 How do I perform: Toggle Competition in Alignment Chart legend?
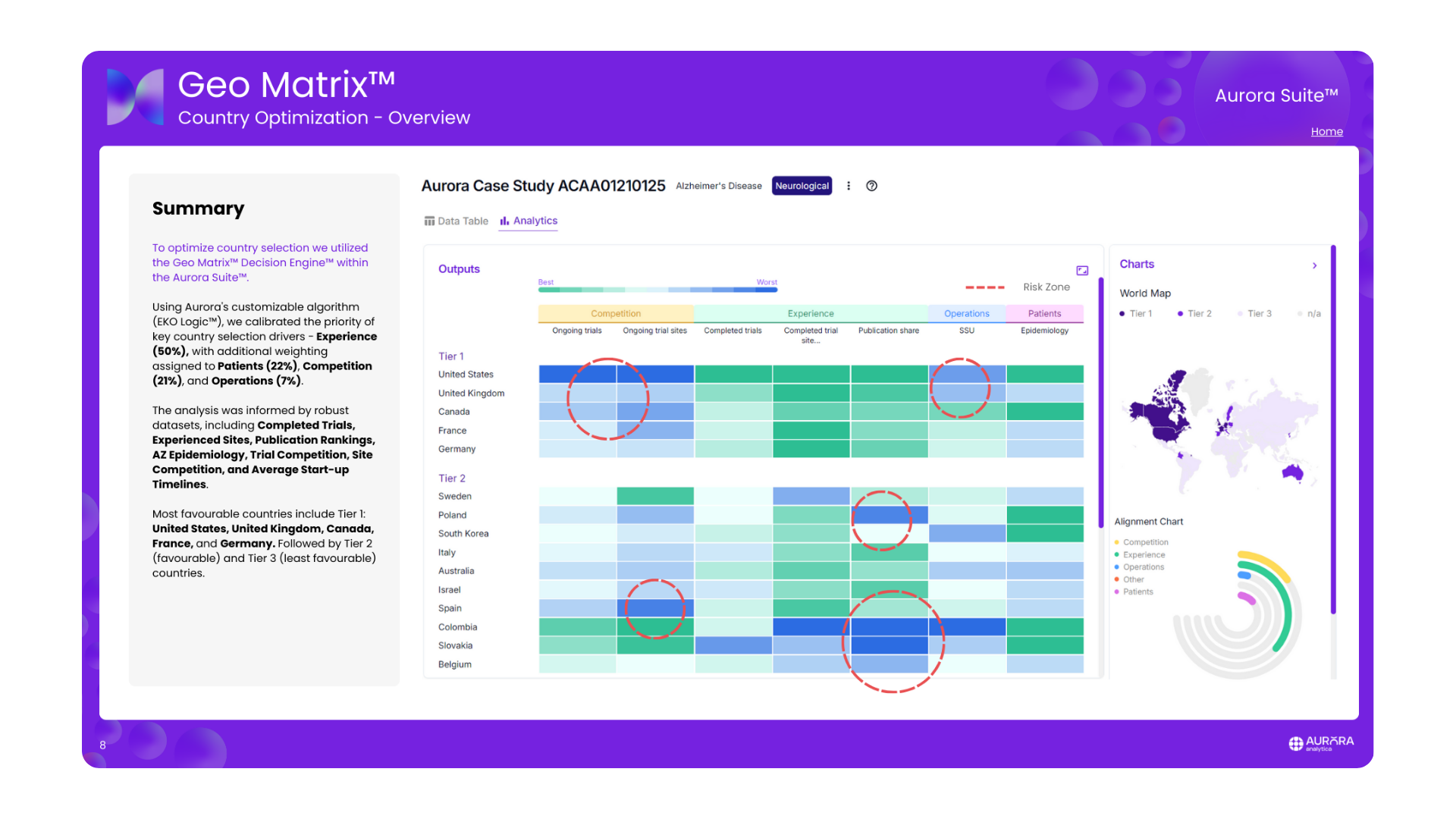[x=1141, y=543]
